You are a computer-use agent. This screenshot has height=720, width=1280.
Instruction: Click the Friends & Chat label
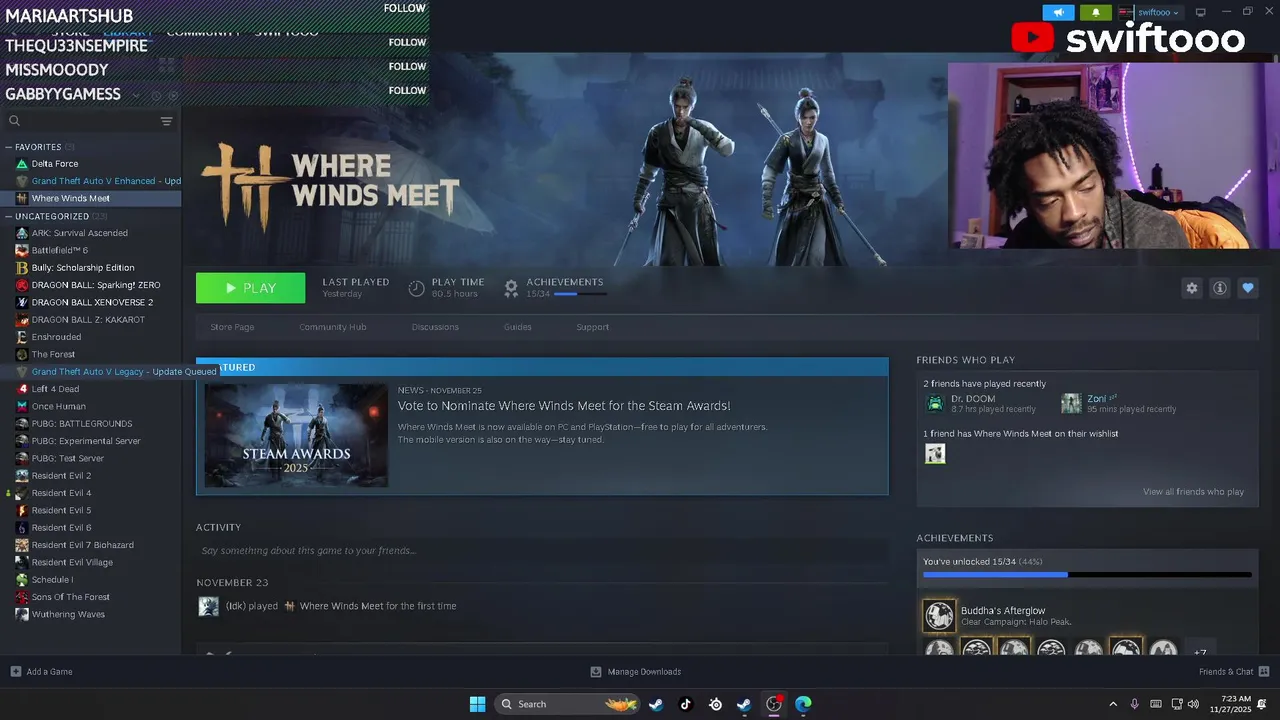tap(1226, 672)
